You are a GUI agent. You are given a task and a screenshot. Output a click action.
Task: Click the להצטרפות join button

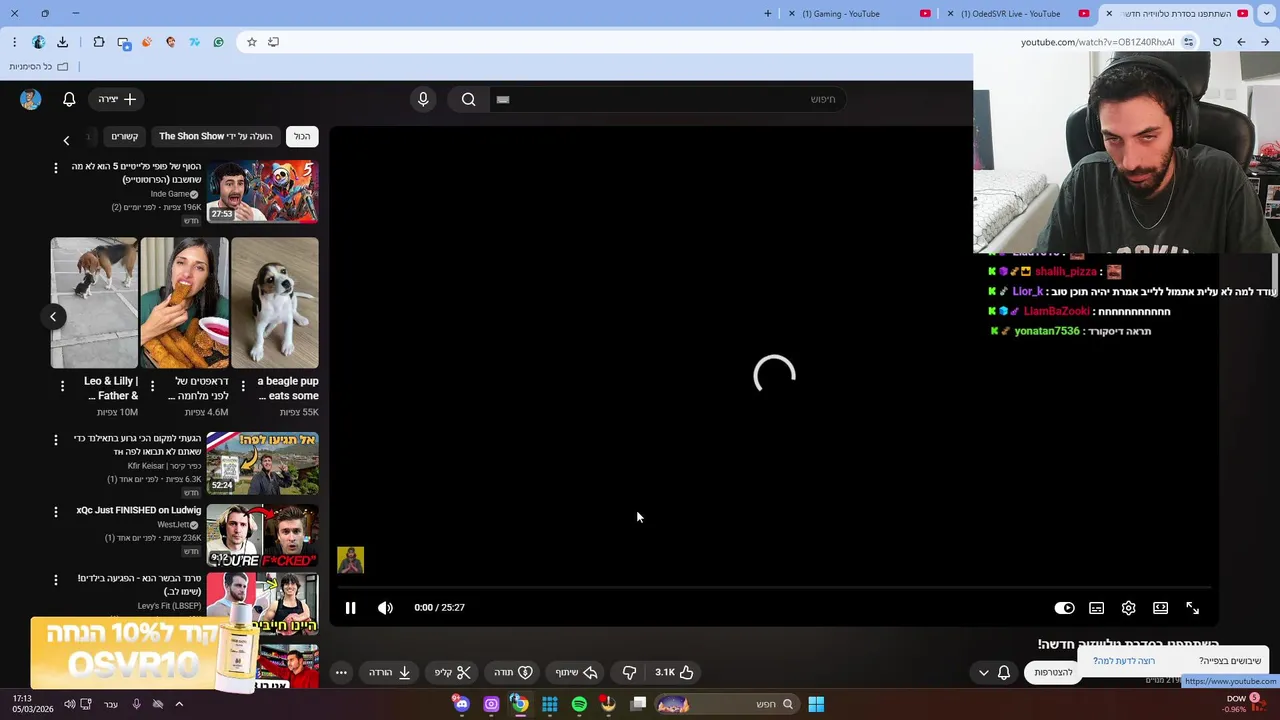pyautogui.click(x=1053, y=673)
